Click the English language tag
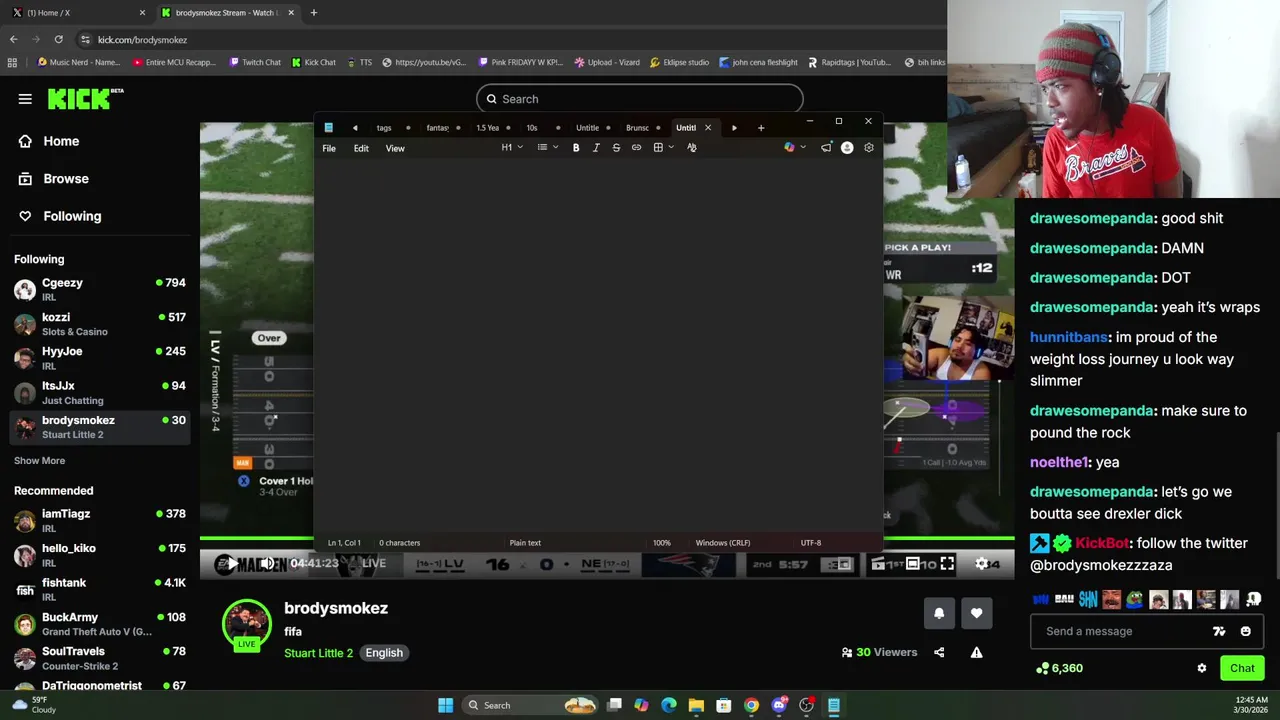Viewport: 1280px width, 720px height. coord(384,653)
